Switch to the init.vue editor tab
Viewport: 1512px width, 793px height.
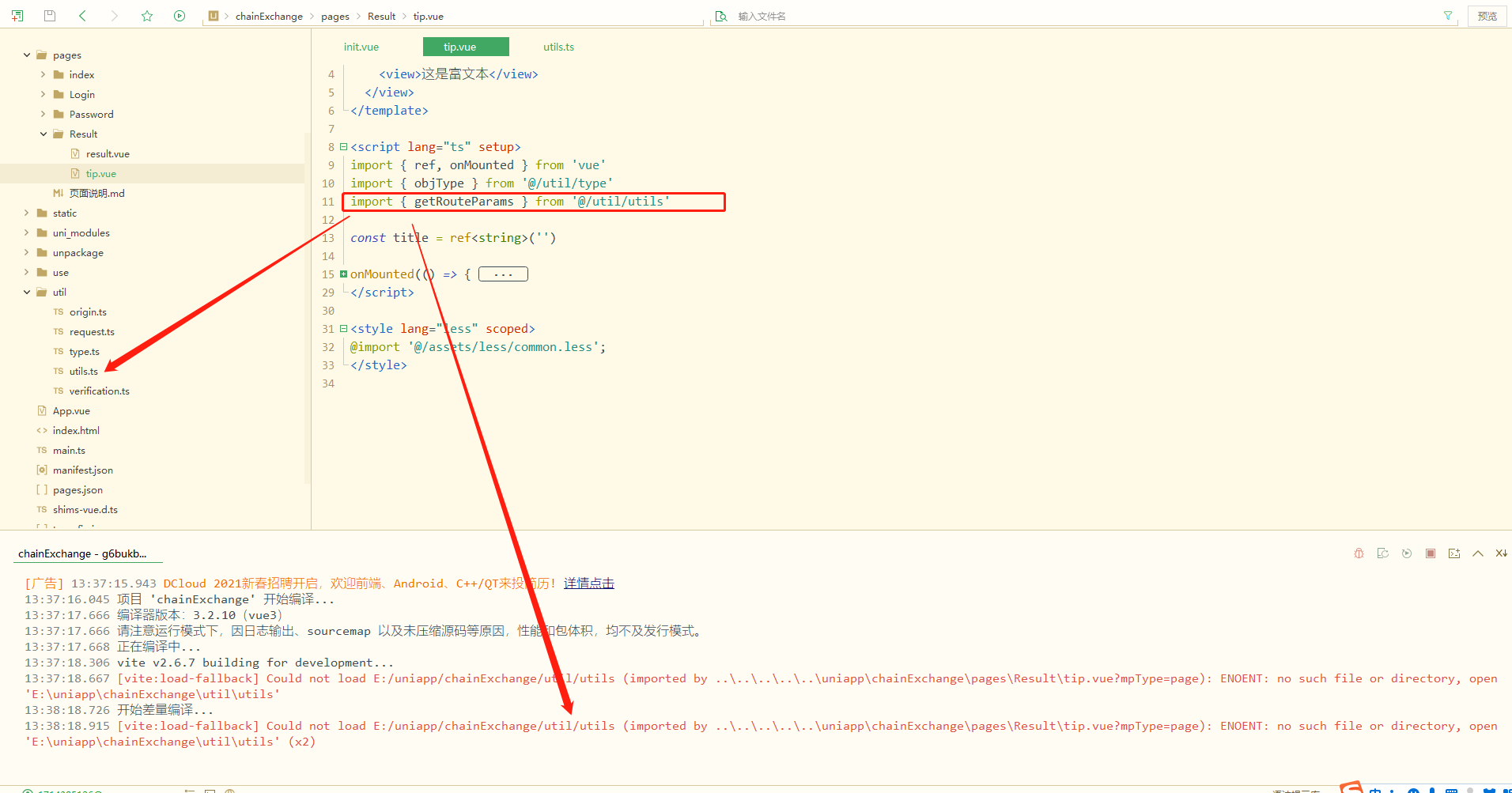[x=361, y=47]
